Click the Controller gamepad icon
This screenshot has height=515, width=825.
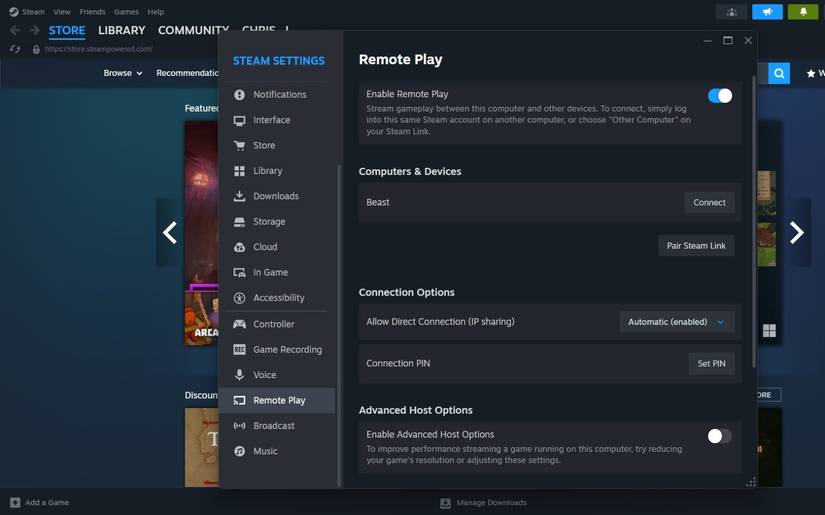(x=239, y=324)
